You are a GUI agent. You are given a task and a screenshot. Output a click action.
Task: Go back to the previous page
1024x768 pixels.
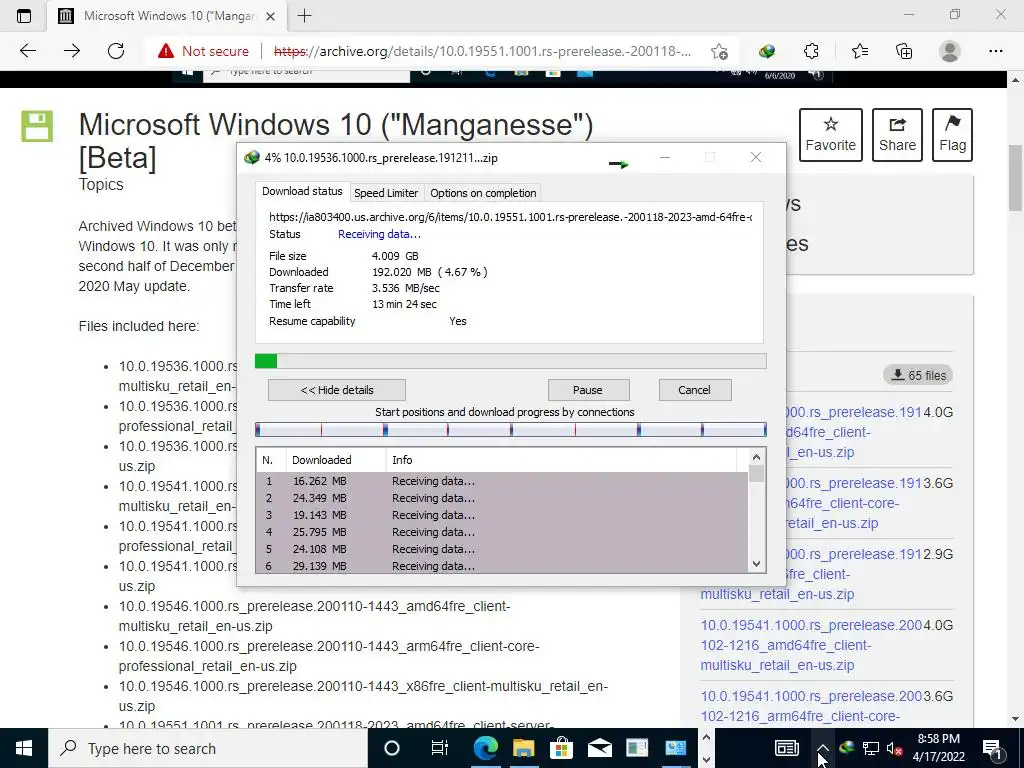[27, 51]
